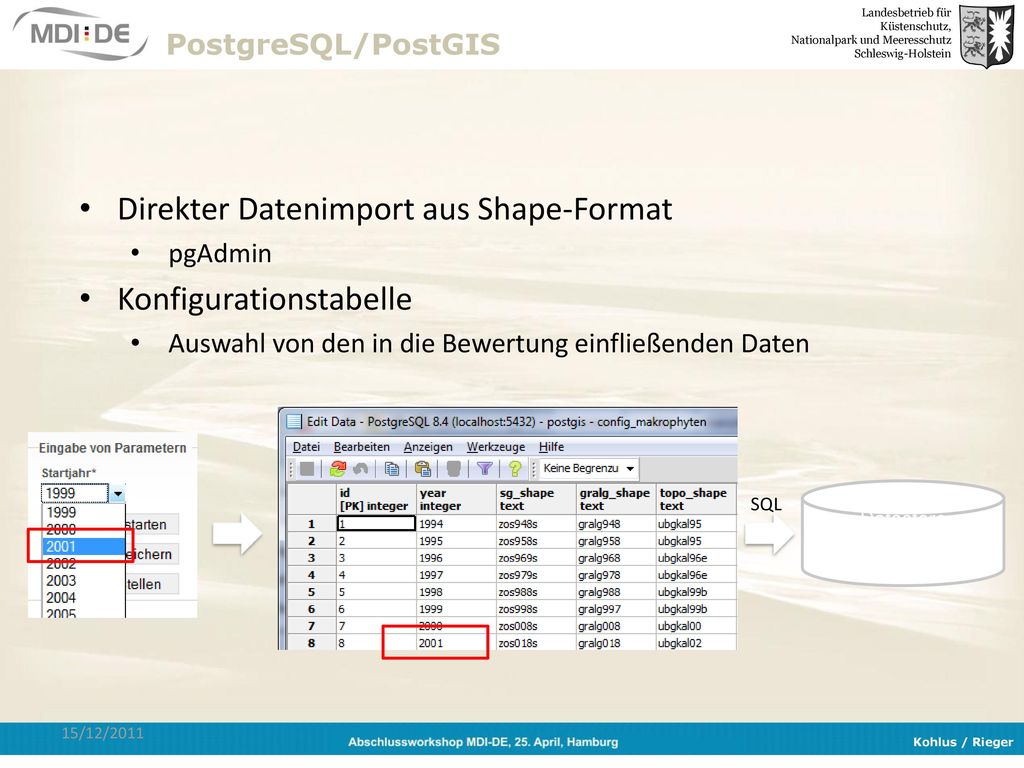Image resolution: width=1024 pixels, height=768 pixels.
Task: Click the sg_shape text column header
Action: 536,500
